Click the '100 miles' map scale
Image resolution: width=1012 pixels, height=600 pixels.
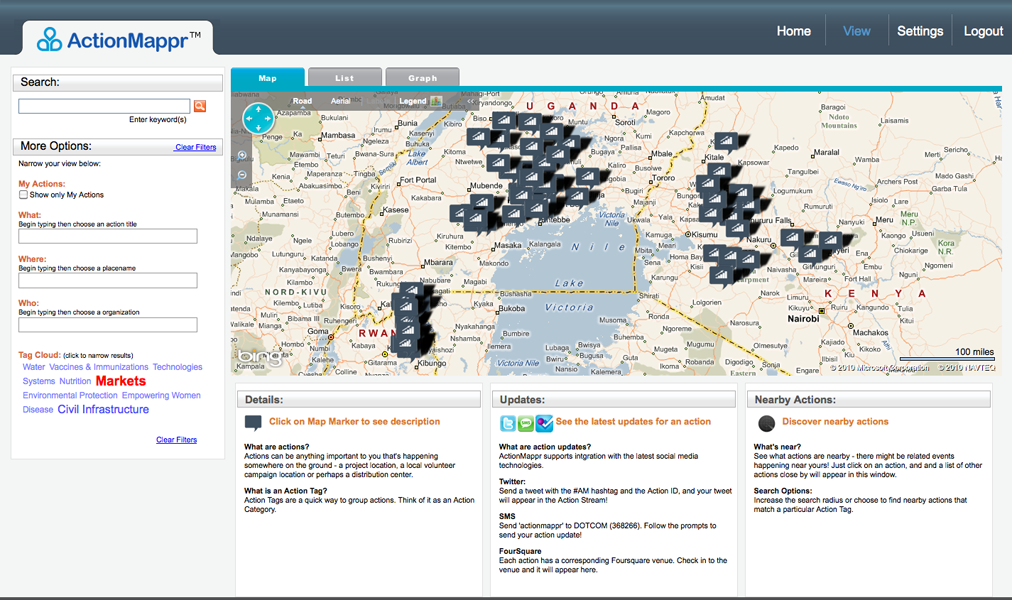point(975,352)
